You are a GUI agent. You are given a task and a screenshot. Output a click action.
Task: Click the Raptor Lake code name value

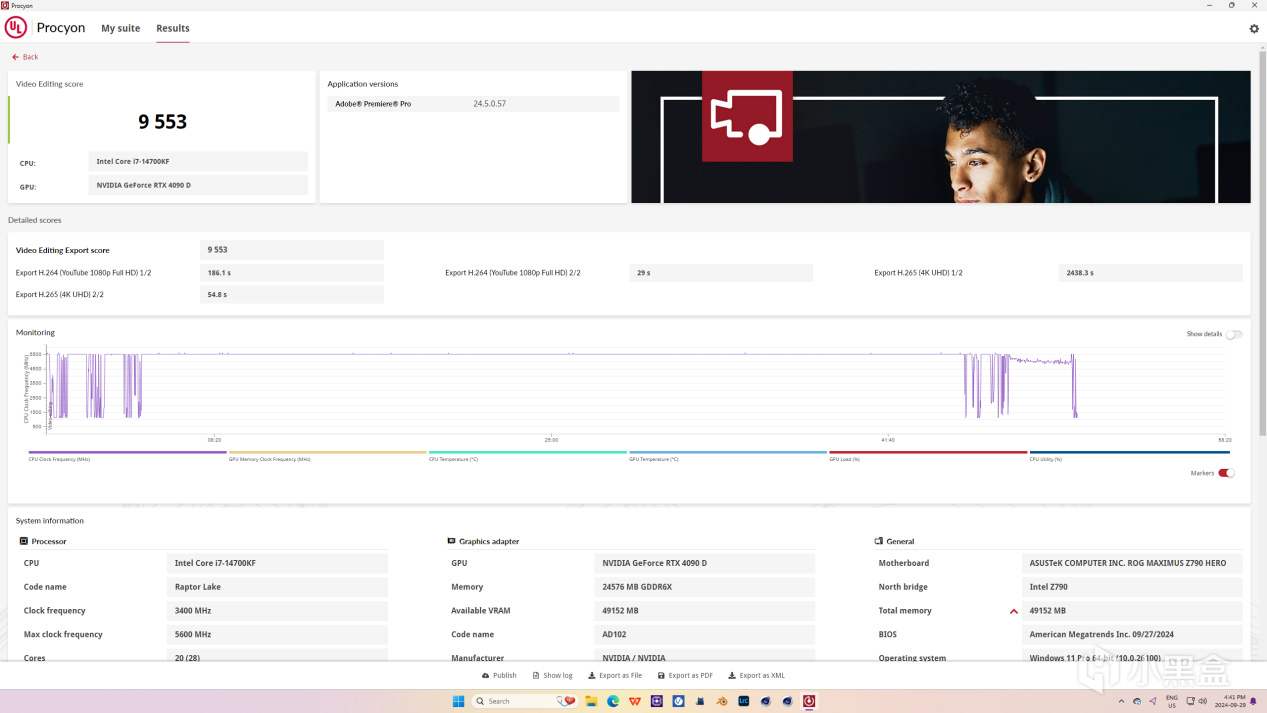click(277, 587)
